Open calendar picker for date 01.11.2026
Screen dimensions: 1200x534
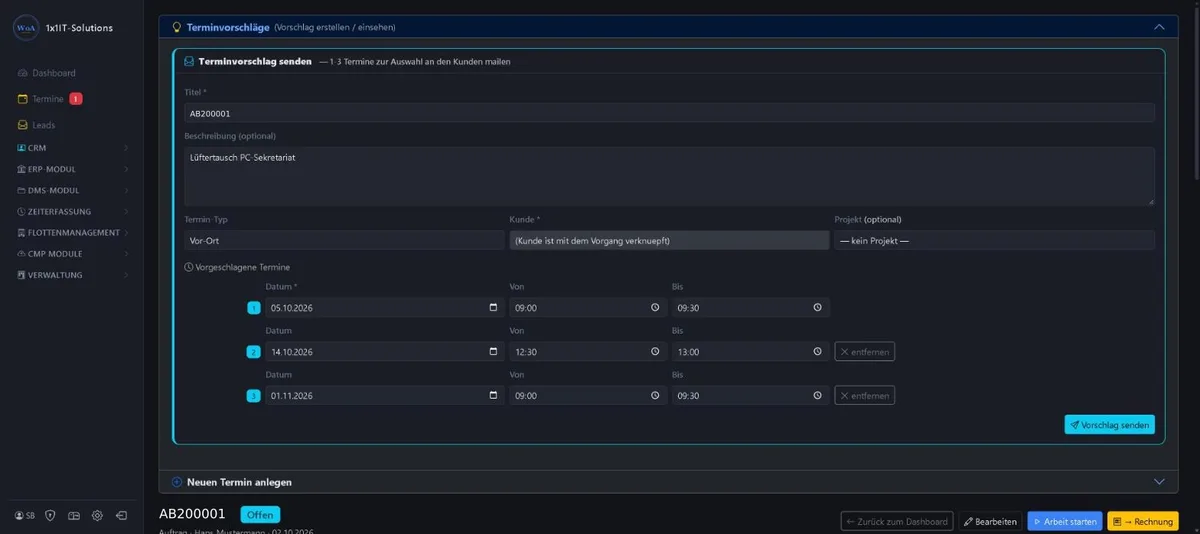494,396
